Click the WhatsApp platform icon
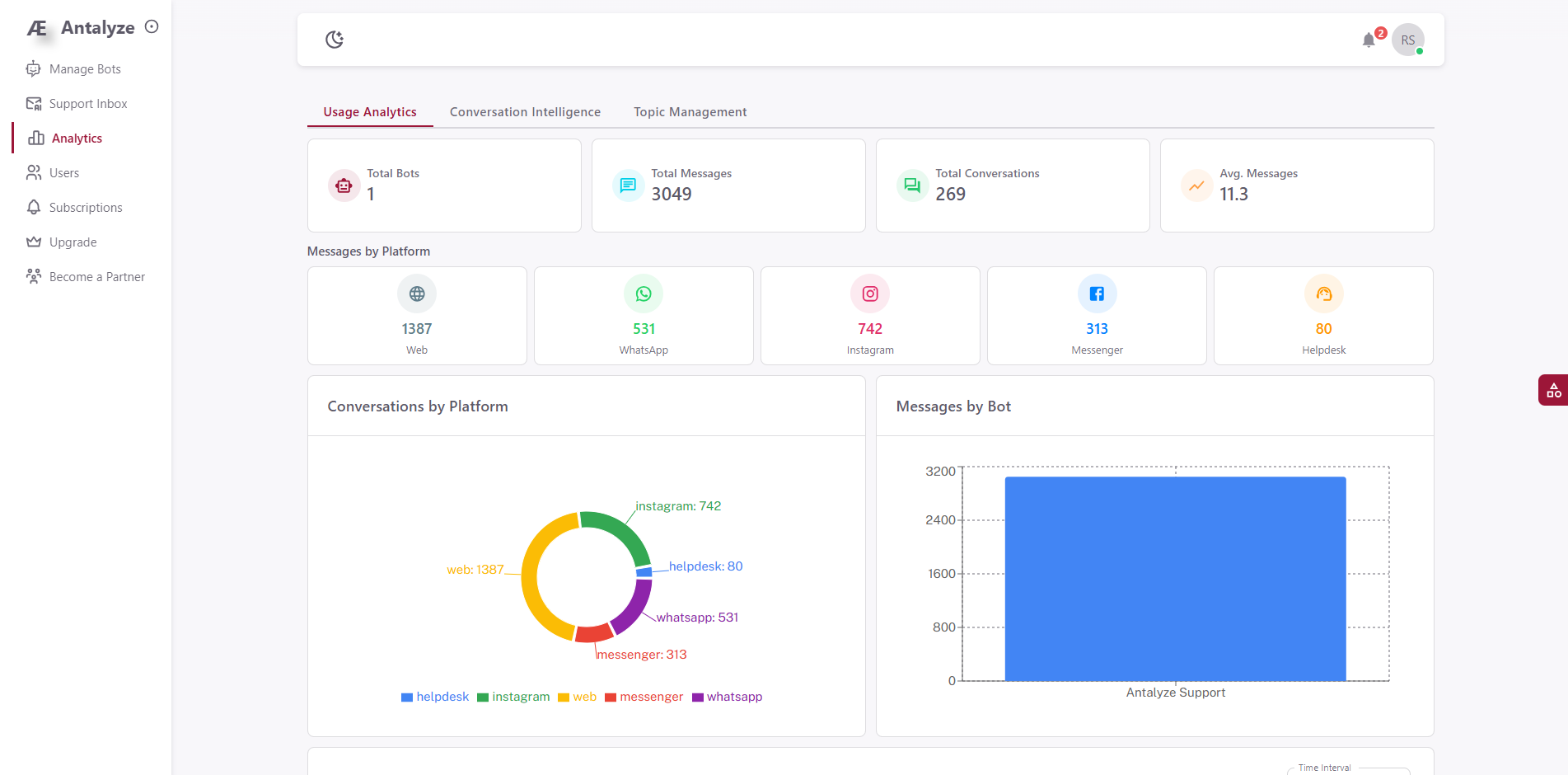 coord(644,294)
